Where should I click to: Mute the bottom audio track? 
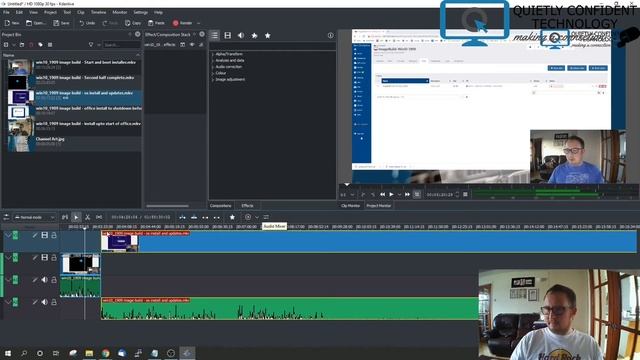(44, 302)
